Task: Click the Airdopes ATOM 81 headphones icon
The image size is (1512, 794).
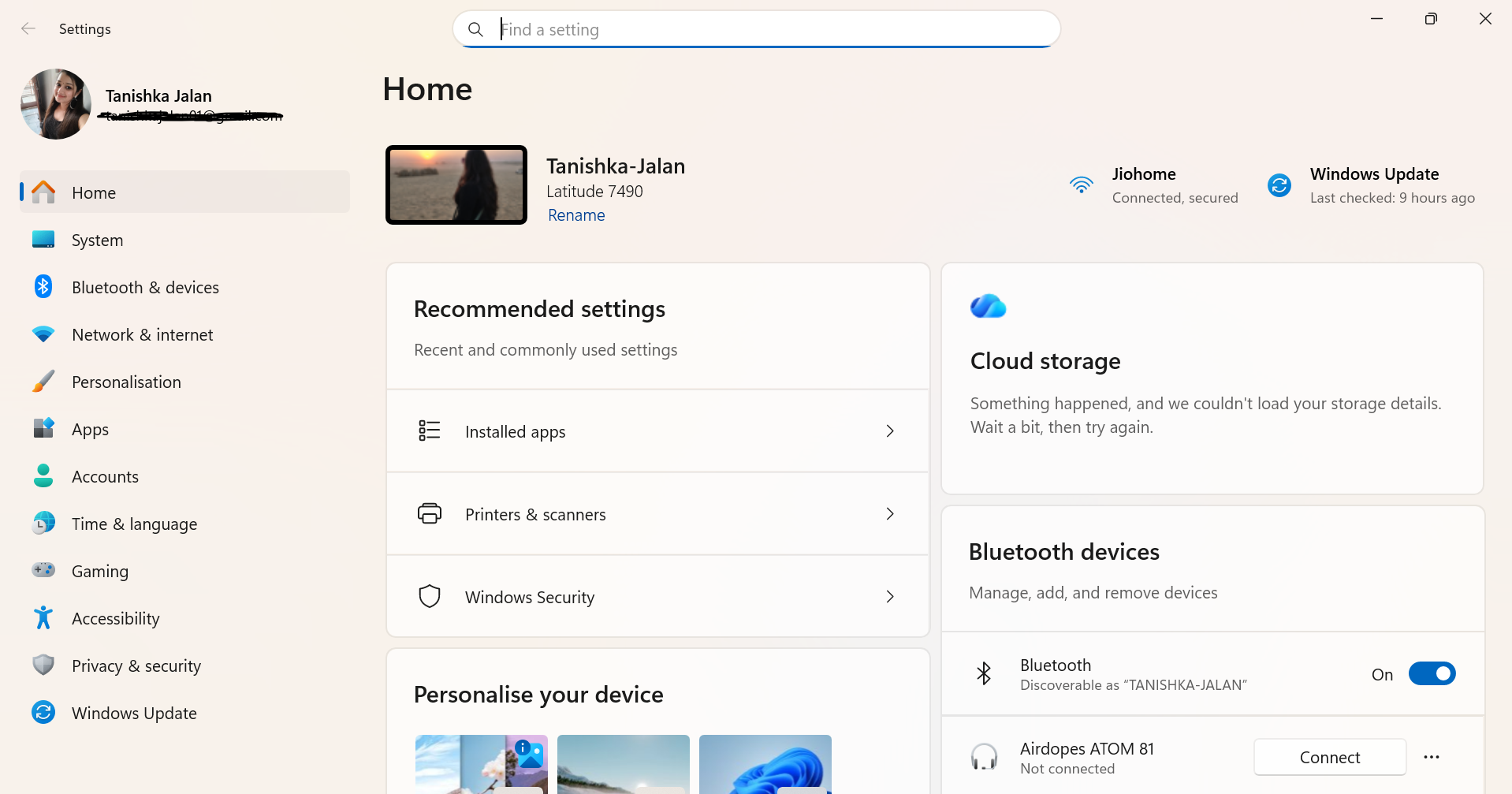Action: point(984,757)
